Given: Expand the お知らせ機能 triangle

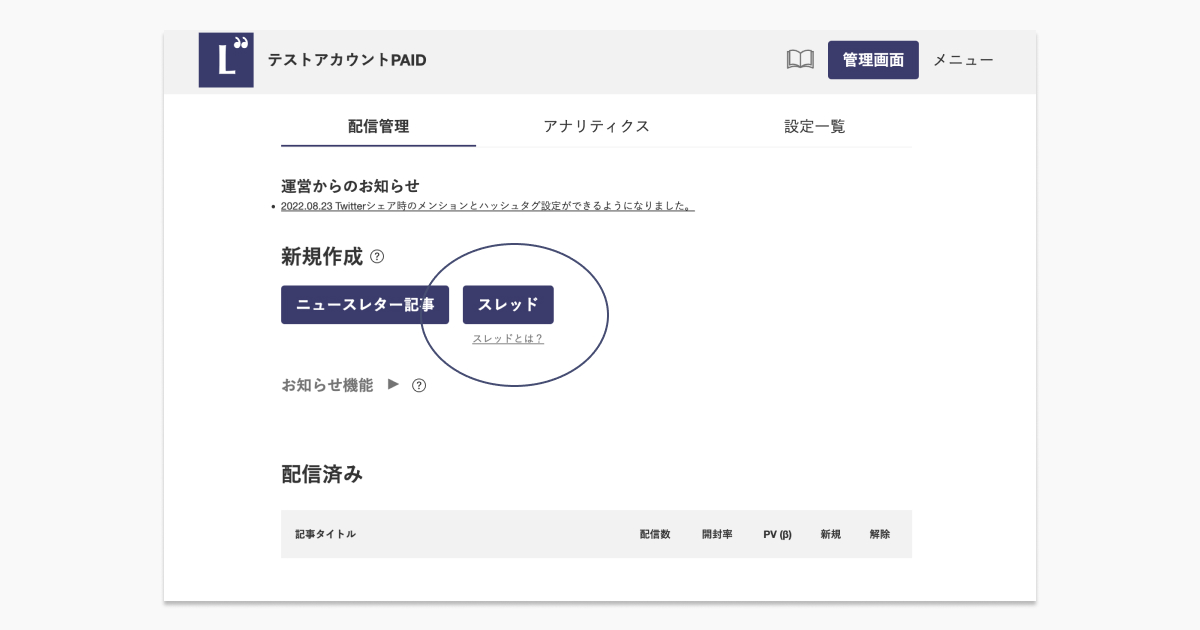Looking at the screenshot, I should pos(394,384).
